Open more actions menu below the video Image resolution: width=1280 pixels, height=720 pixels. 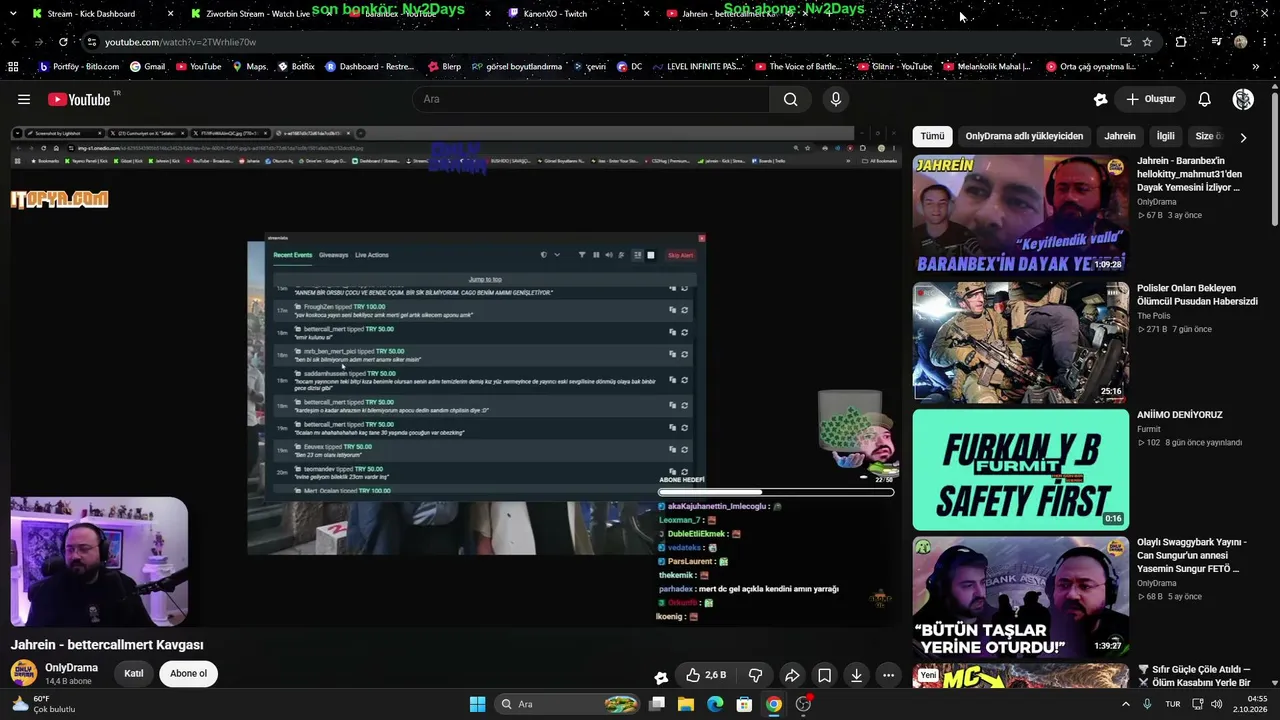(x=888, y=675)
